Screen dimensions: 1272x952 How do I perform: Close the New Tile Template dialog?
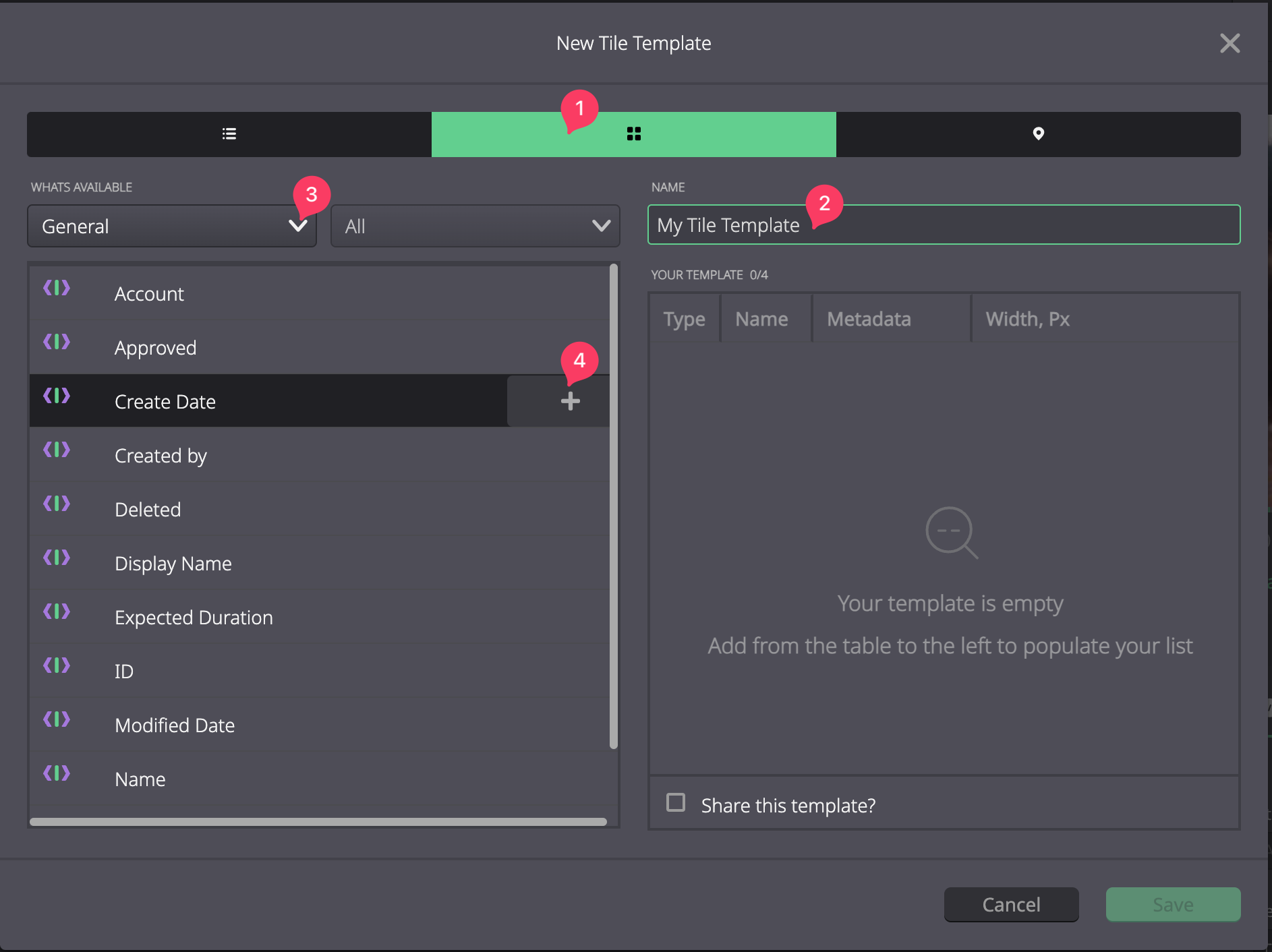click(x=1230, y=43)
